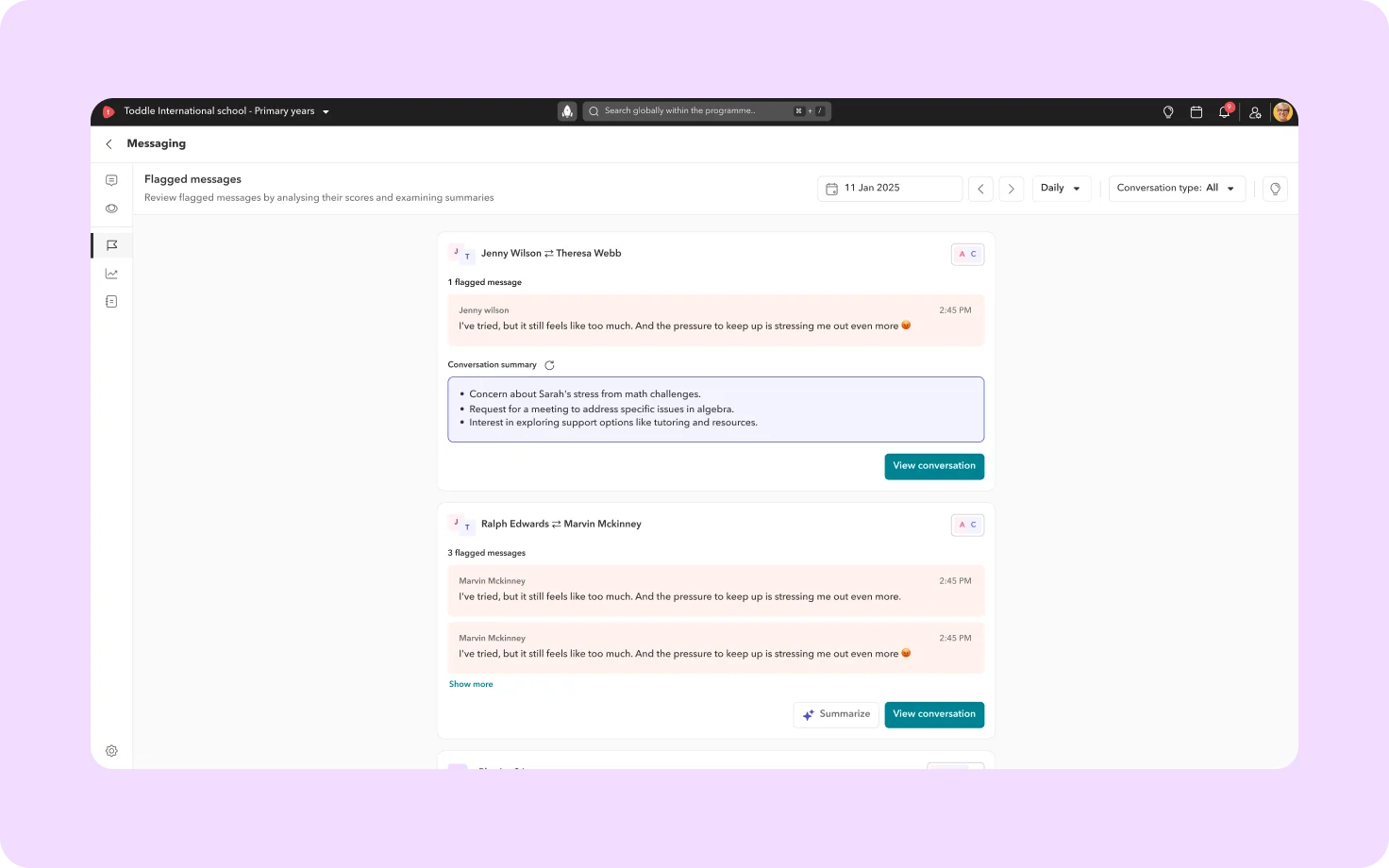Open the notes page sidebar icon

pyautogui.click(x=111, y=302)
